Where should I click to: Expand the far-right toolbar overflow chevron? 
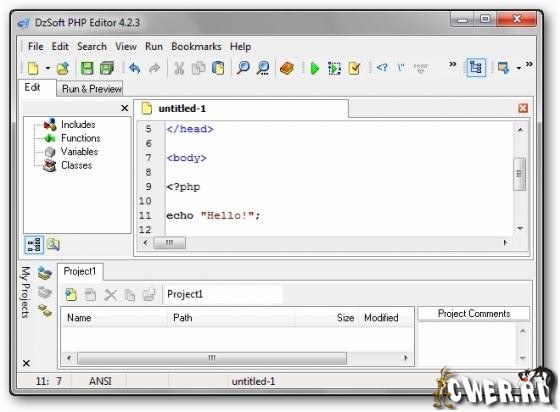point(529,64)
